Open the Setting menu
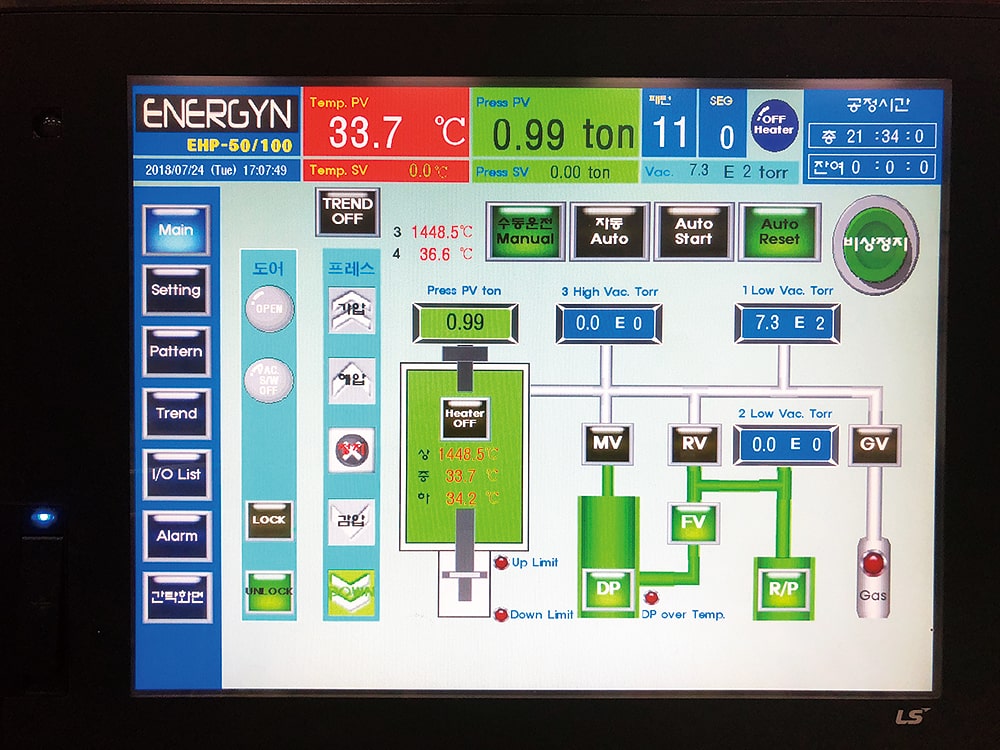Viewport: 1000px width, 750px height. 176,290
